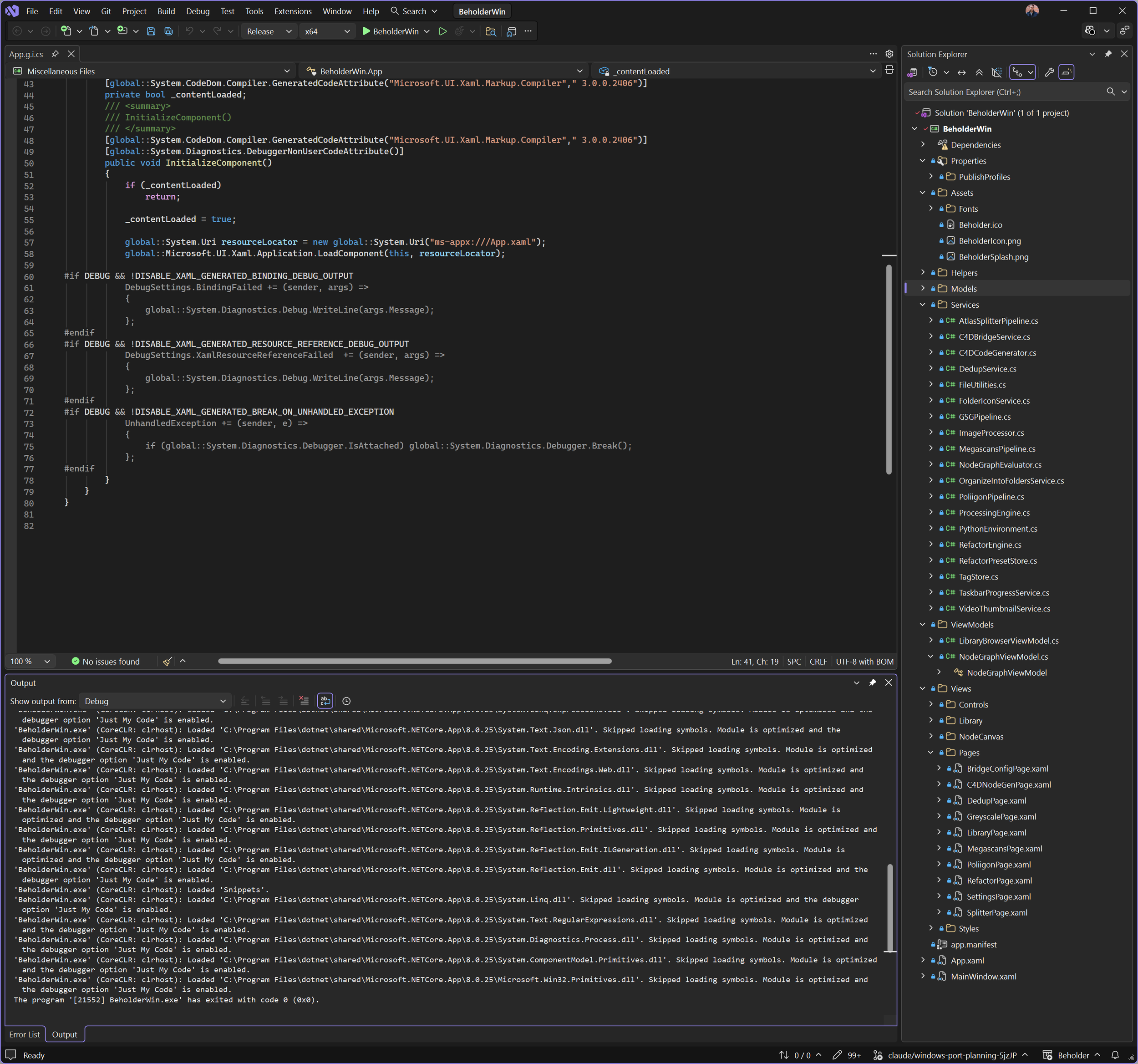The width and height of the screenshot is (1138, 1064).
Task: Open the Release configuration dropdown
Action: (x=269, y=31)
